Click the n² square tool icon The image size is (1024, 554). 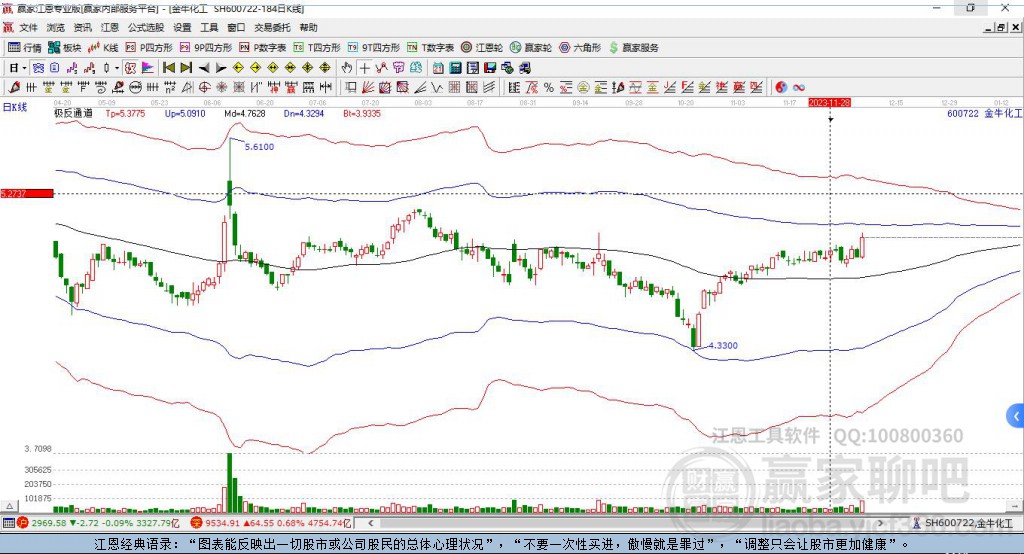[170, 87]
